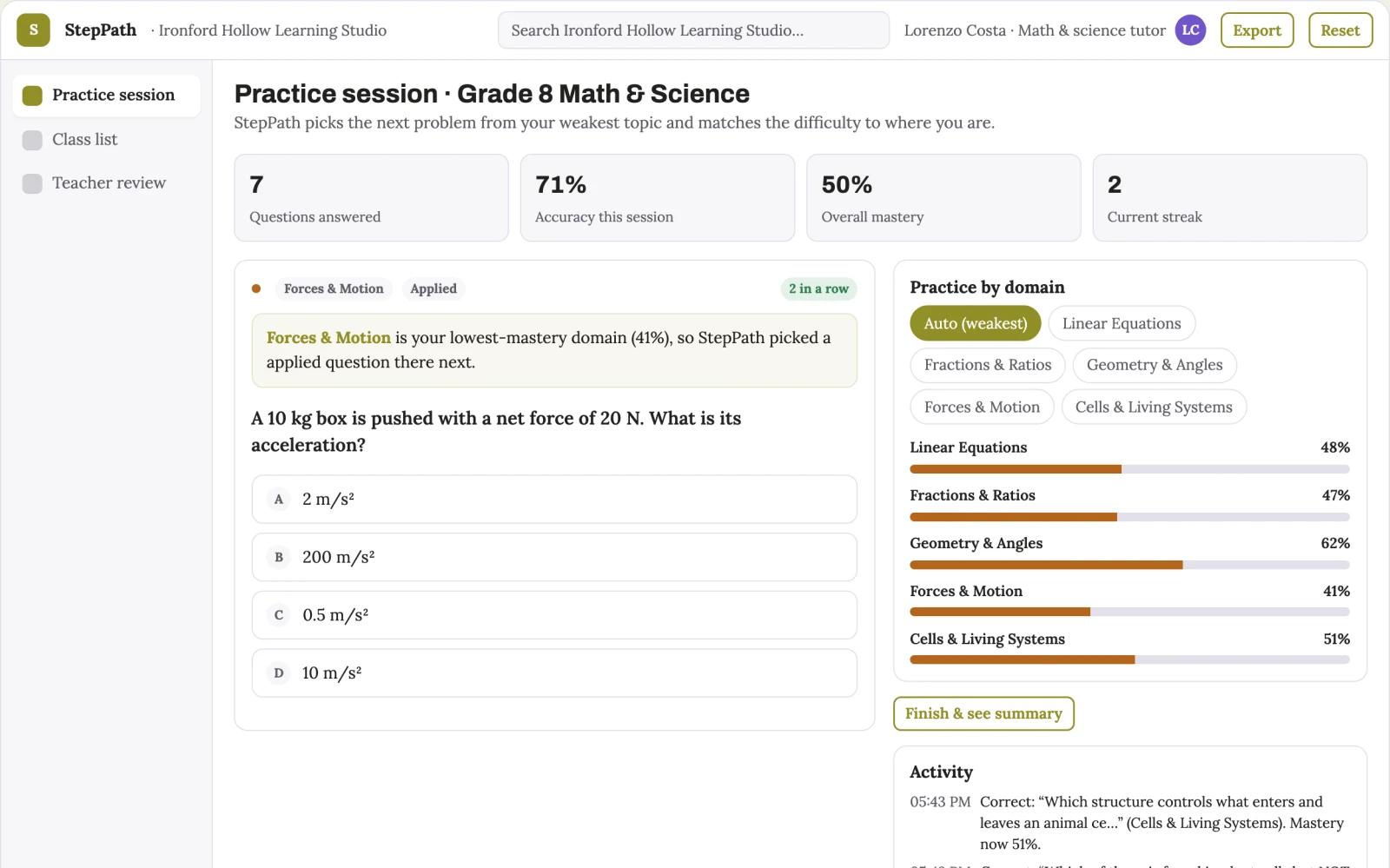The width and height of the screenshot is (1390, 868).
Task: Click the Reset button
Action: point(1340,30)
